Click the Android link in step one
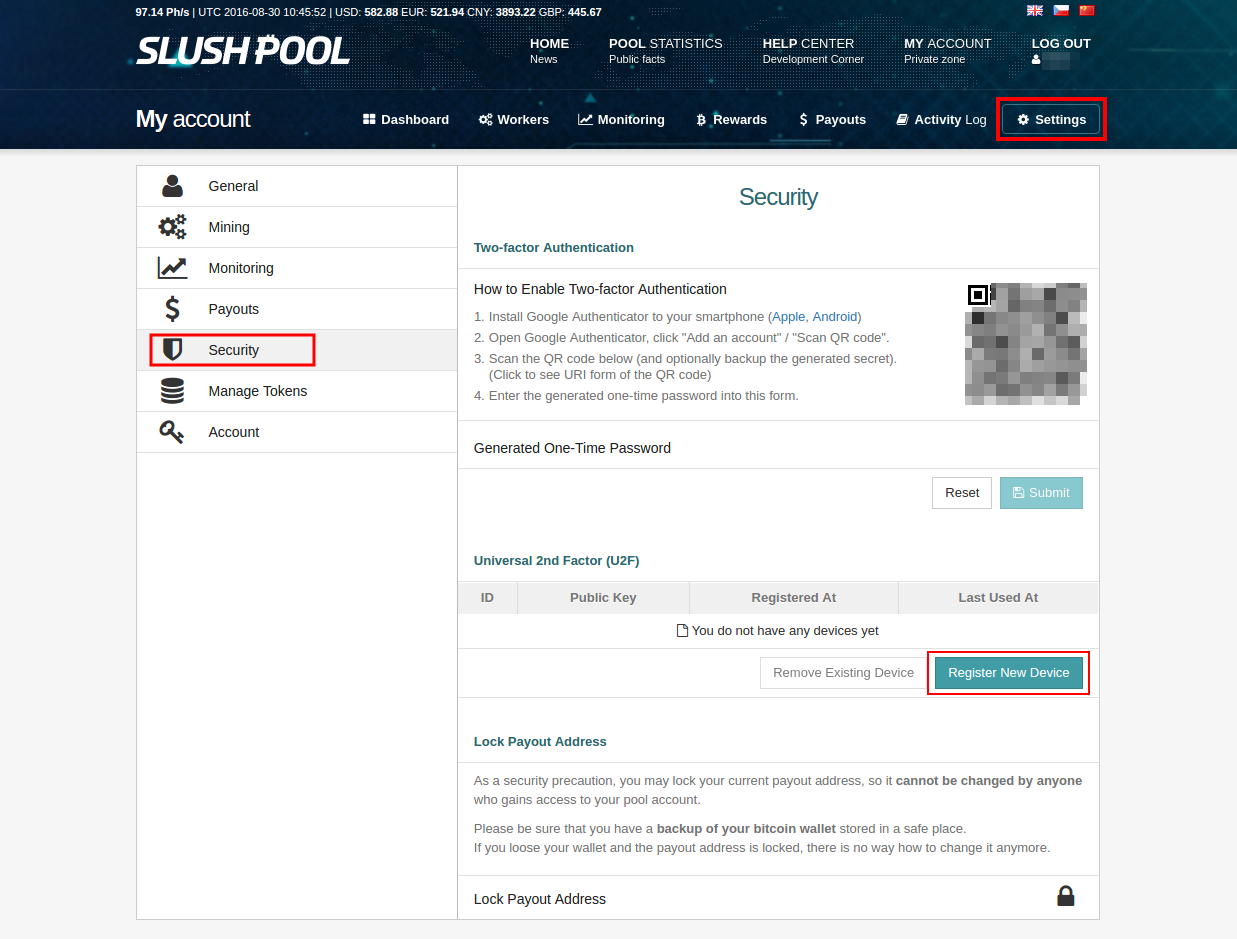This screenshot has width=1237, height=939. point(836,316)
